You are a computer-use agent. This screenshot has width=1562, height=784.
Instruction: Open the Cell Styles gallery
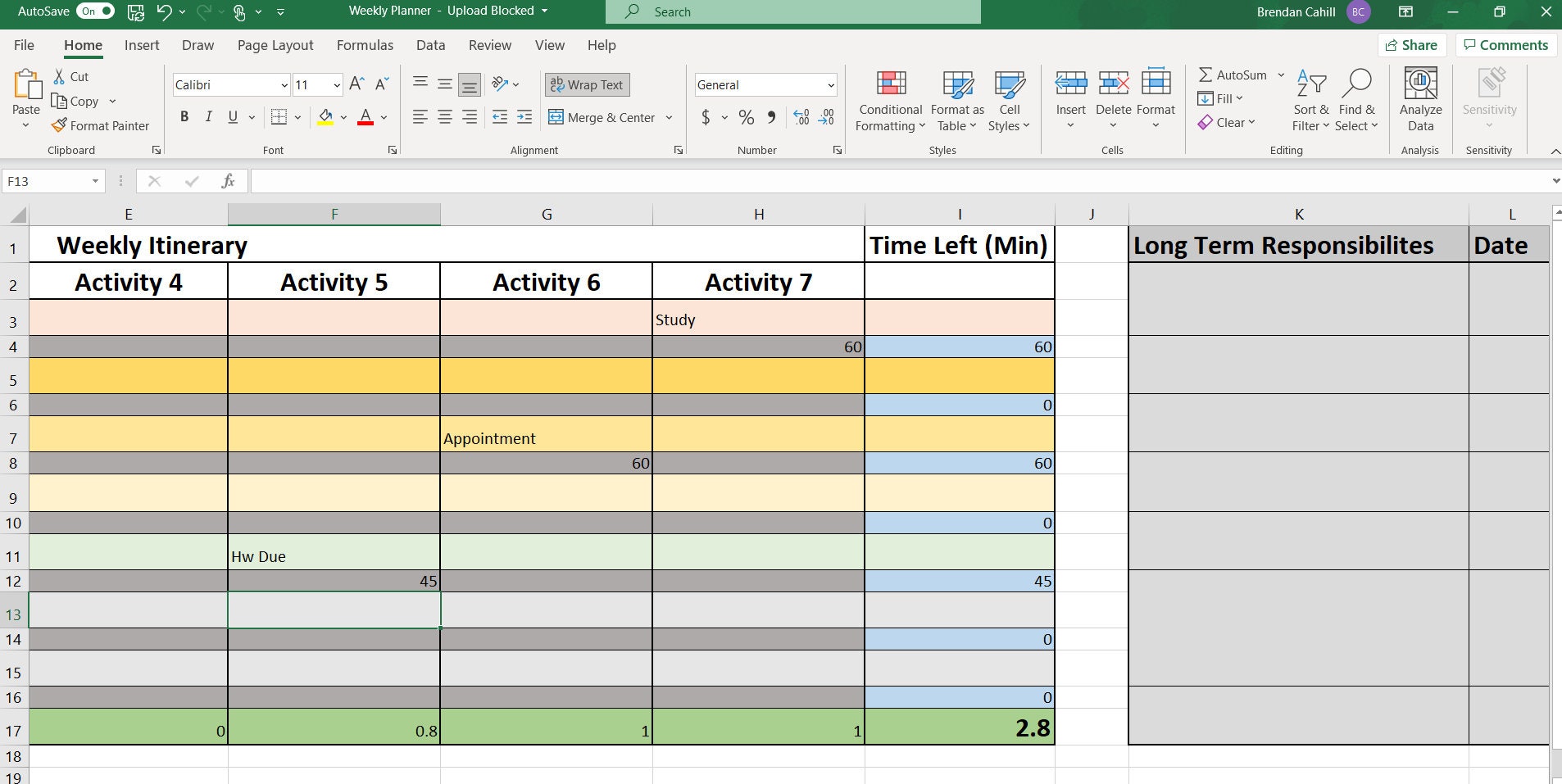[1007, 98]
